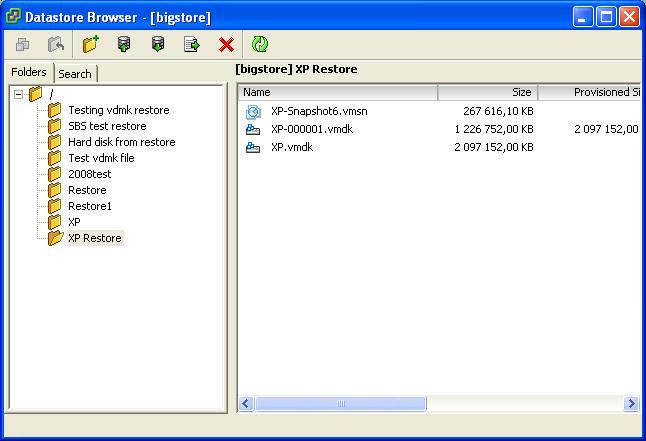Click the XP folder icon

click(x=54, y=222)
